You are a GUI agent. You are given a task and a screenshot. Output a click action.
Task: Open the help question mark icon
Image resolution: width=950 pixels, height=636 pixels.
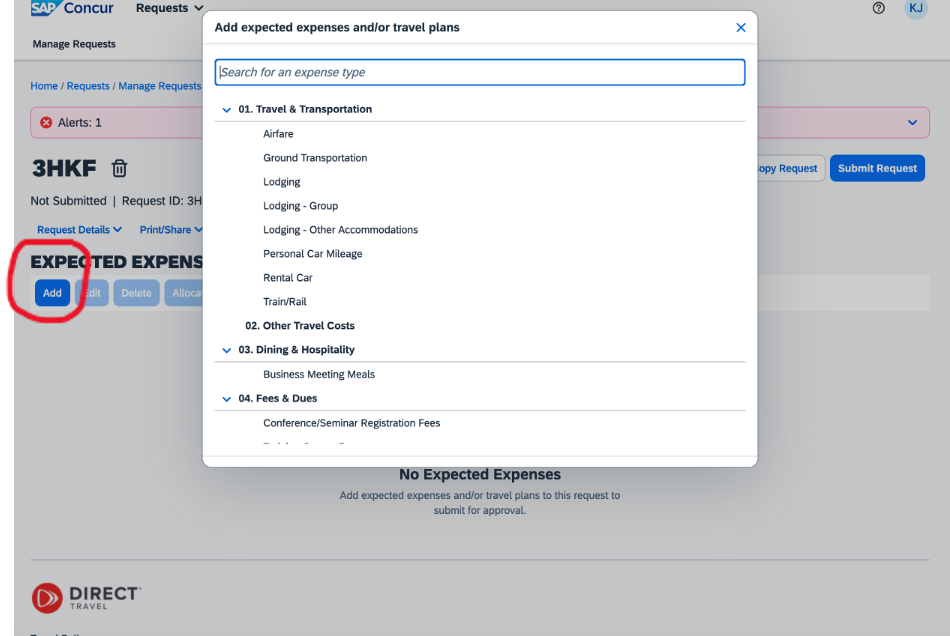pos(879,8)
